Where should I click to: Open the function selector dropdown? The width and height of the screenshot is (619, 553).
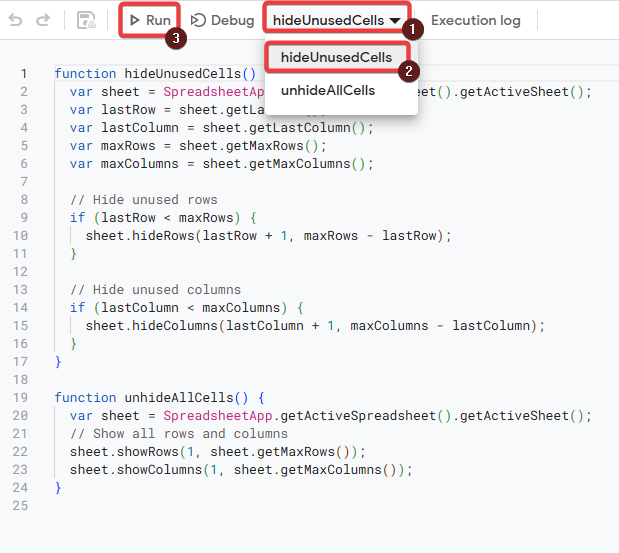coord(336,20)
